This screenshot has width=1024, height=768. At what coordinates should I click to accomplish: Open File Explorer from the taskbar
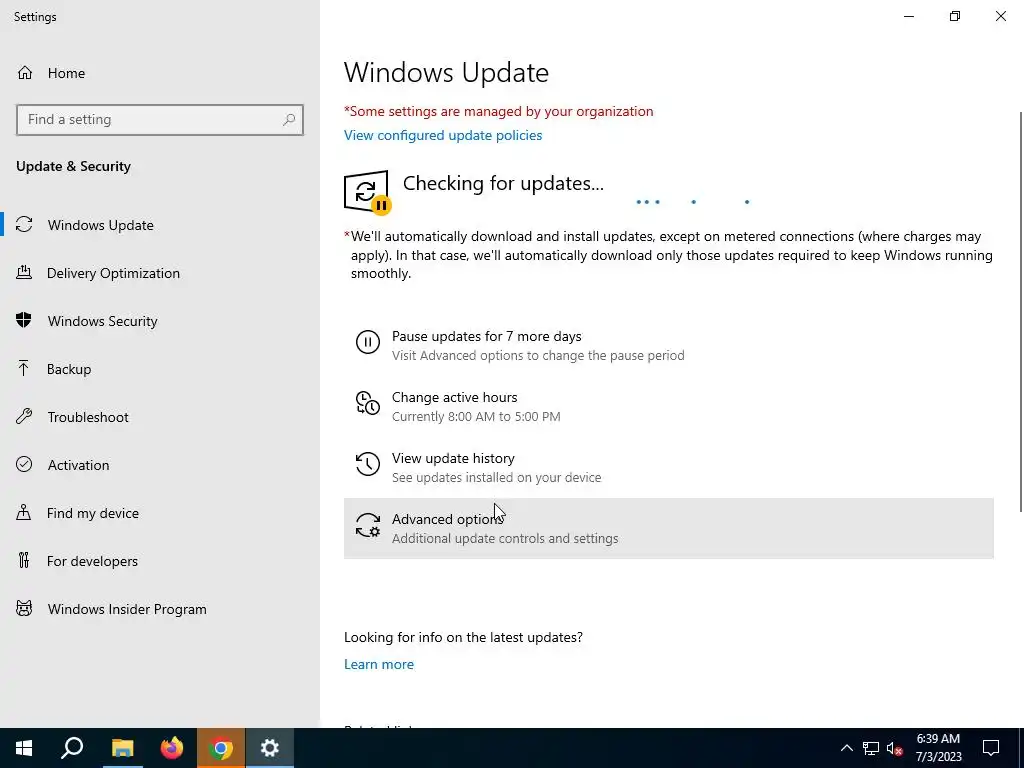(x=122, y=748)
